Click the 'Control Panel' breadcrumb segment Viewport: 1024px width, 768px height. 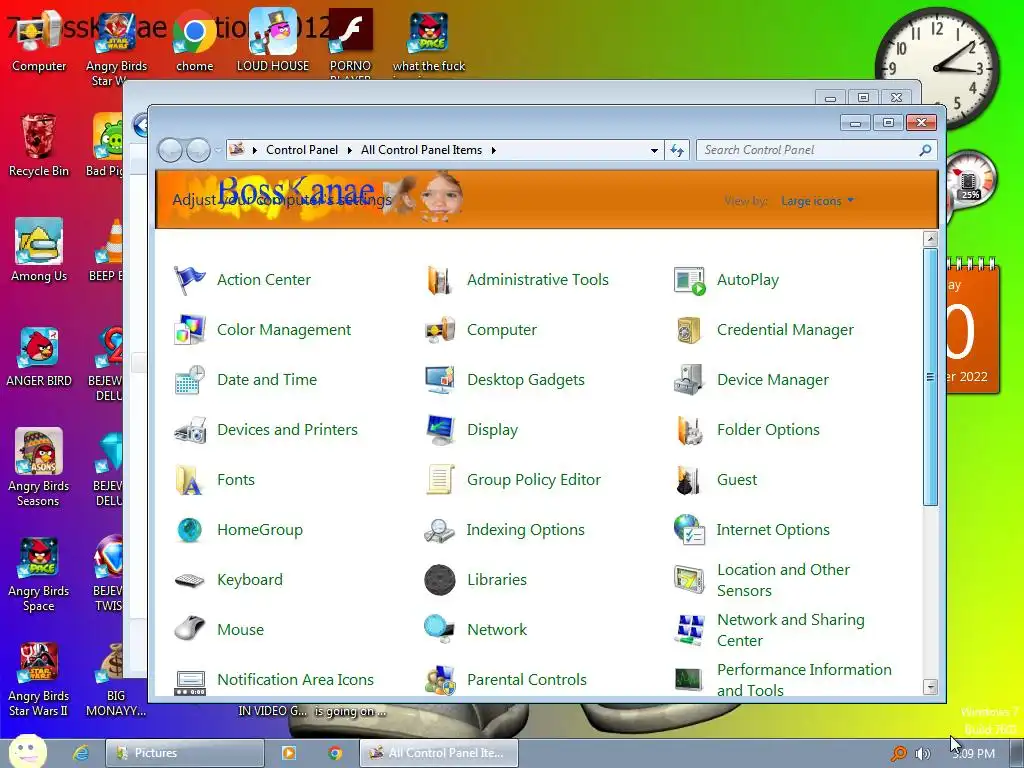coord(302,150)
